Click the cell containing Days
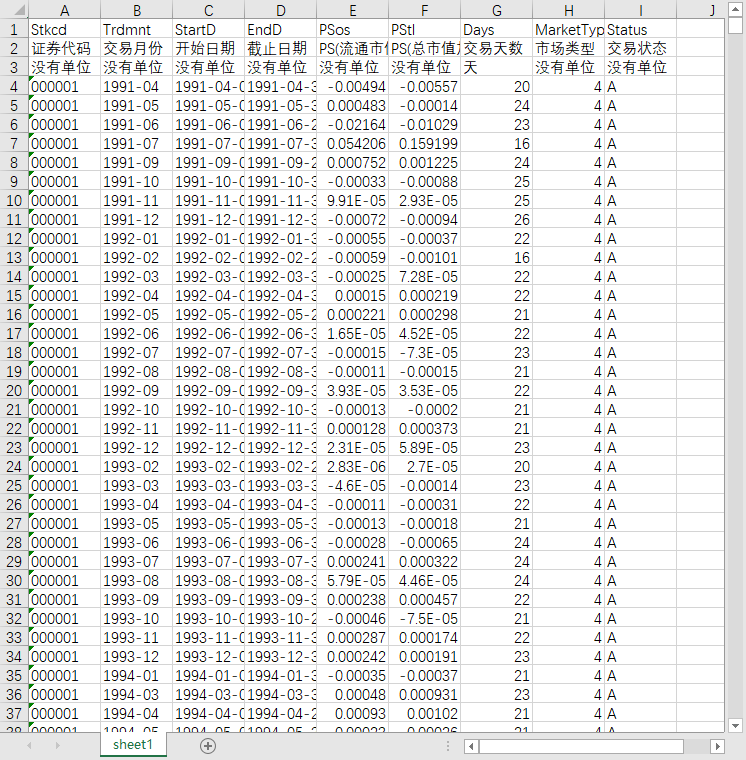This screenshot has width=746, height=760. pos(496,30)
